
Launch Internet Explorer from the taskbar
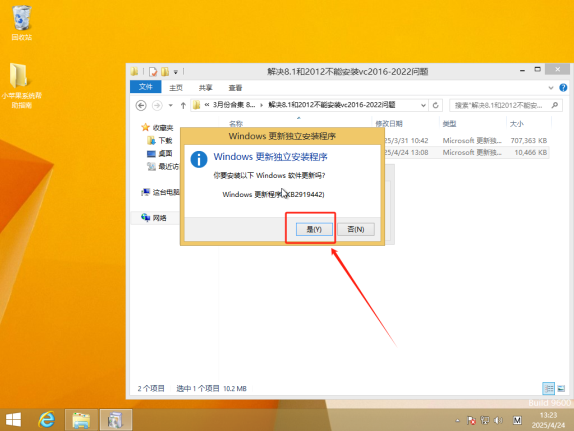(47, 420)
